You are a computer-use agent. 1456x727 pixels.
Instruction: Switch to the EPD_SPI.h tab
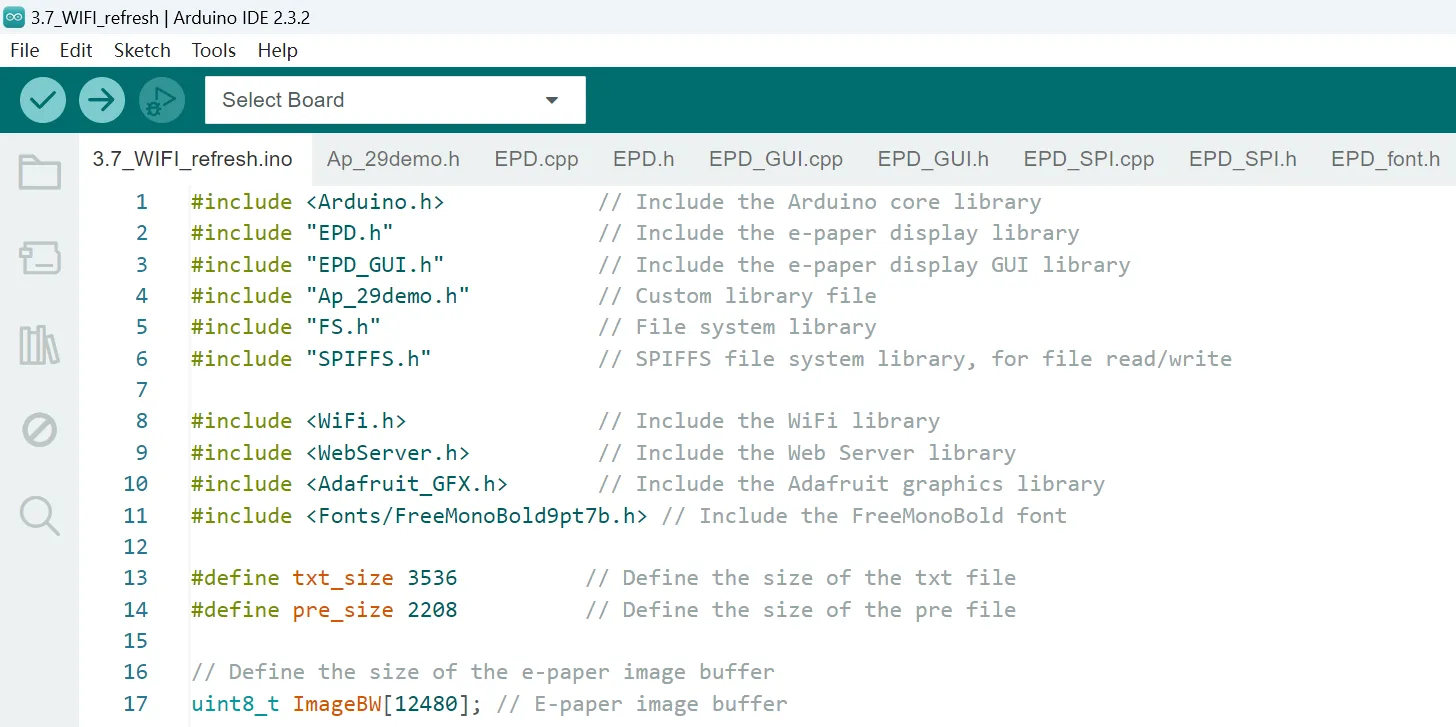pos(1242,159)
